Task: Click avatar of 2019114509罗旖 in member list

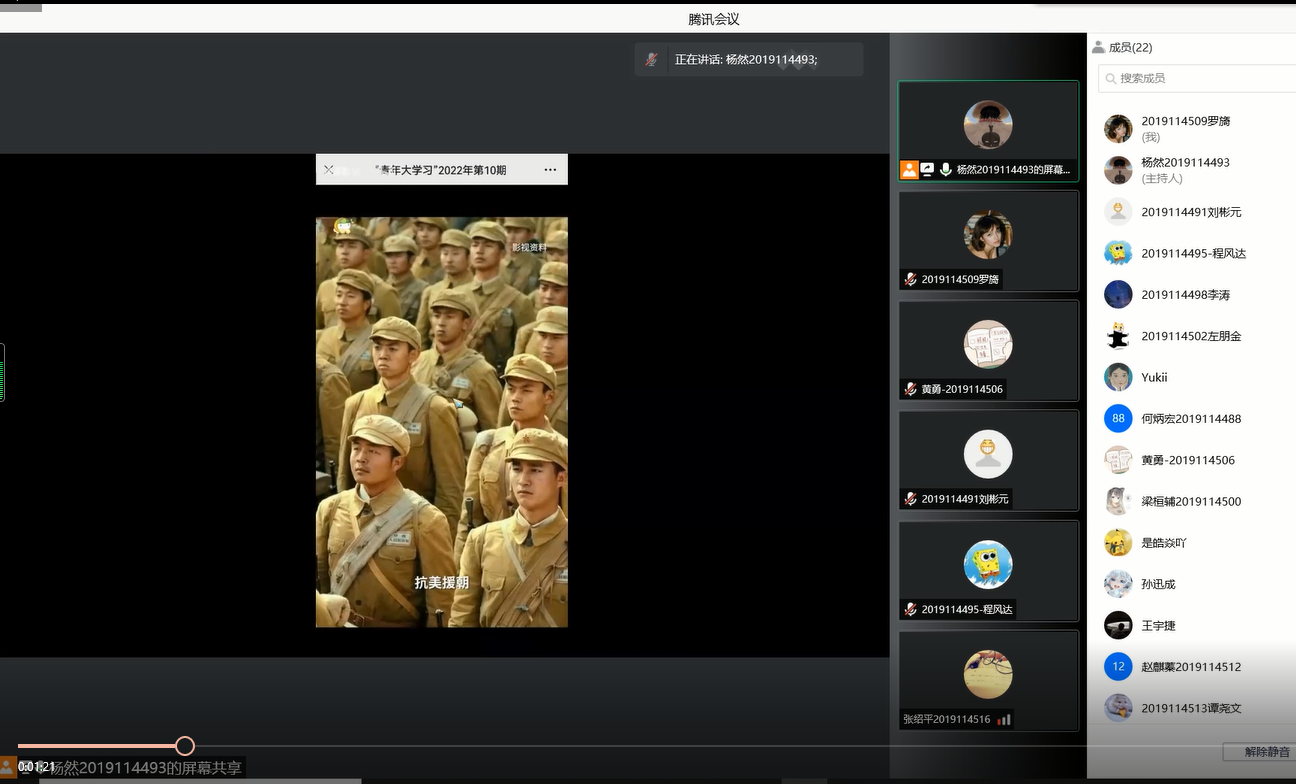Action: click(1118, 129)
